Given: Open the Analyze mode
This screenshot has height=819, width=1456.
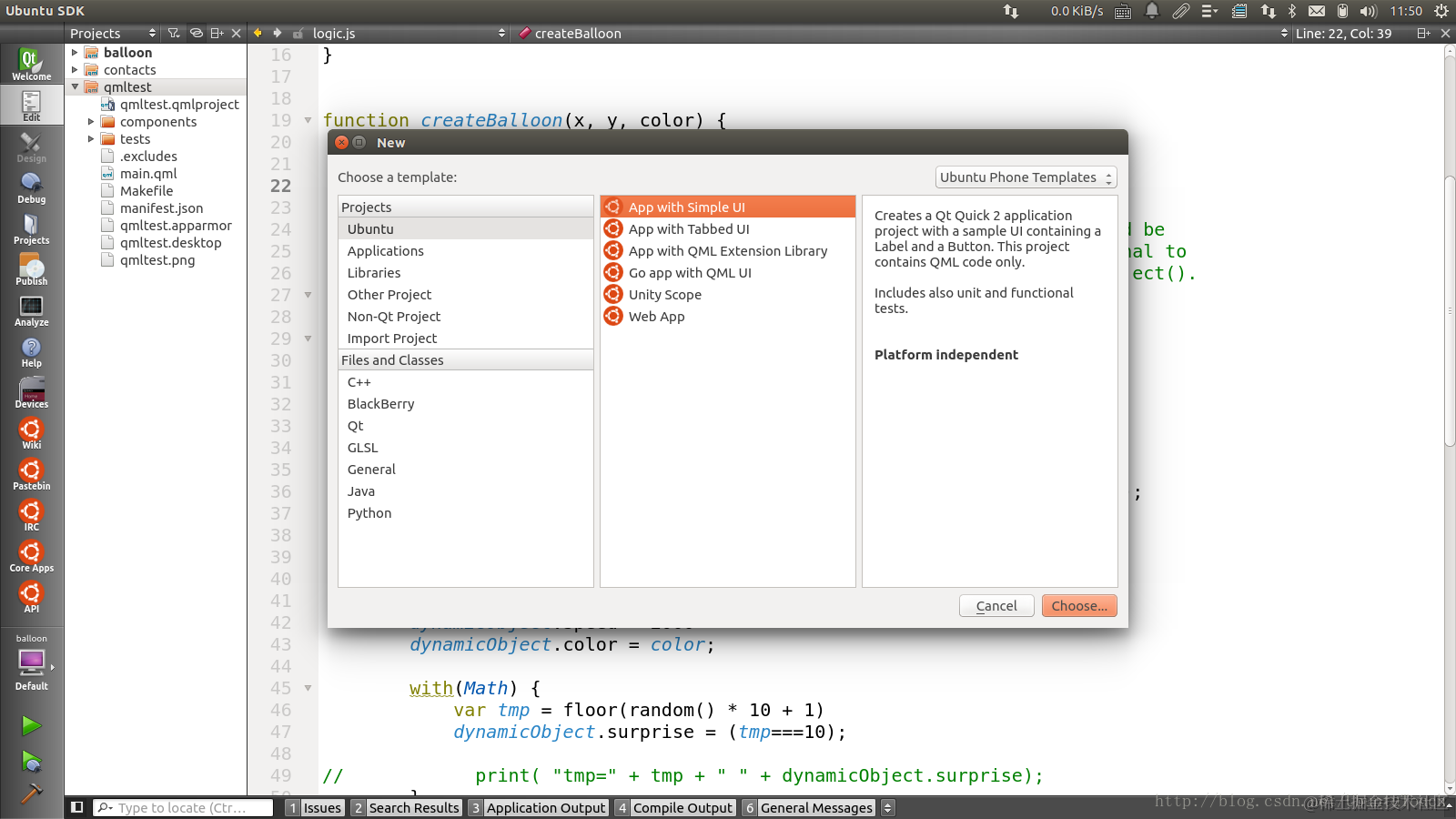Looking at the screenshot, I should 31,310.
